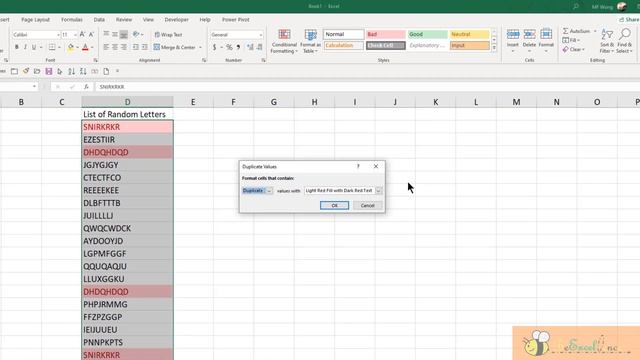The image size is (640, 360).
Task: Apply the yellow Fill Color bucket
Action: 71,47
